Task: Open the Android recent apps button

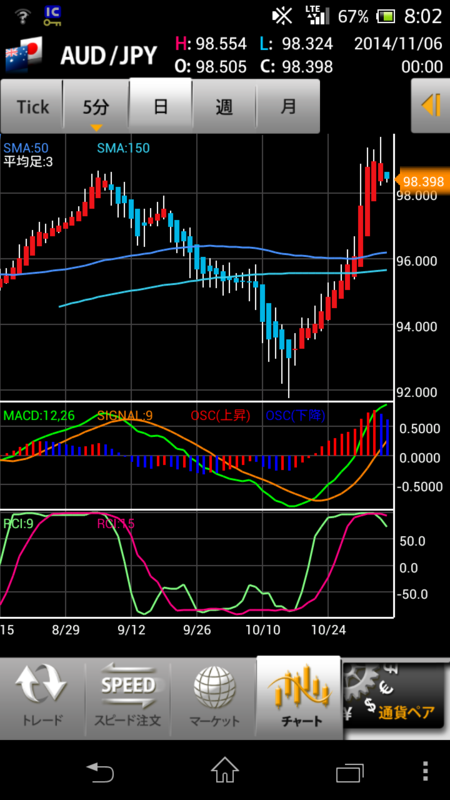Action: tap(349, 771)
